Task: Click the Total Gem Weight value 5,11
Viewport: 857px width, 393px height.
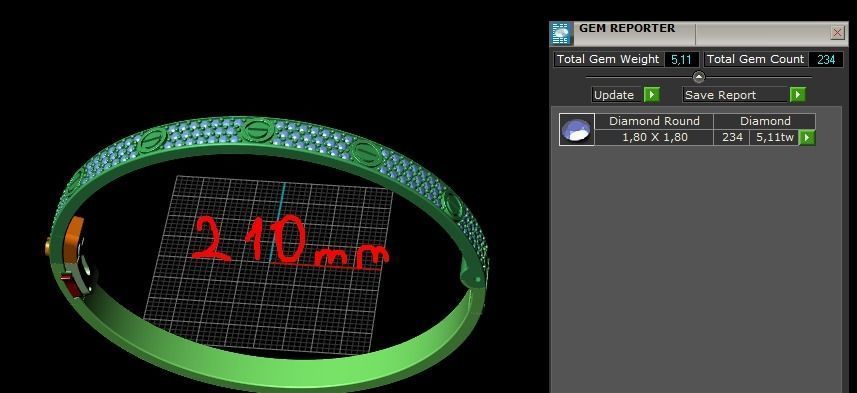Action: coord(681,60)
